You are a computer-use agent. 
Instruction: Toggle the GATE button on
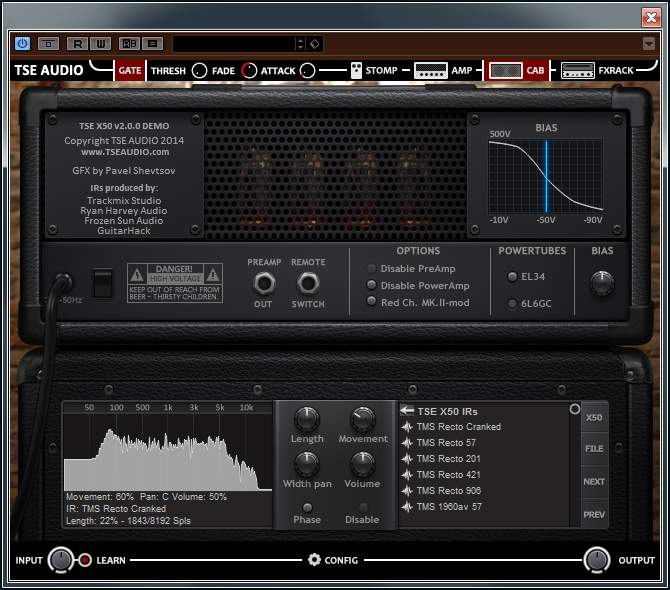click(x=130, y=71)
